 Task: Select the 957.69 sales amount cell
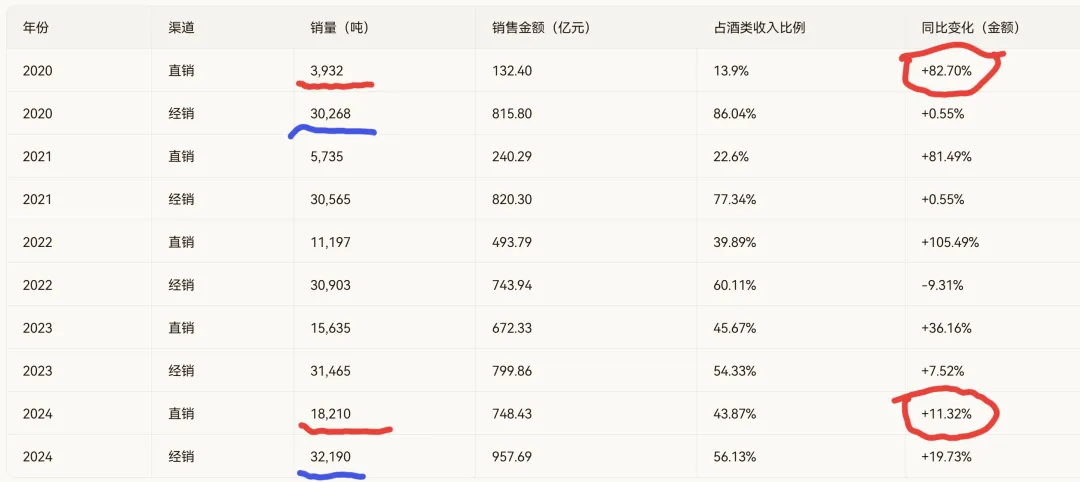512,457
